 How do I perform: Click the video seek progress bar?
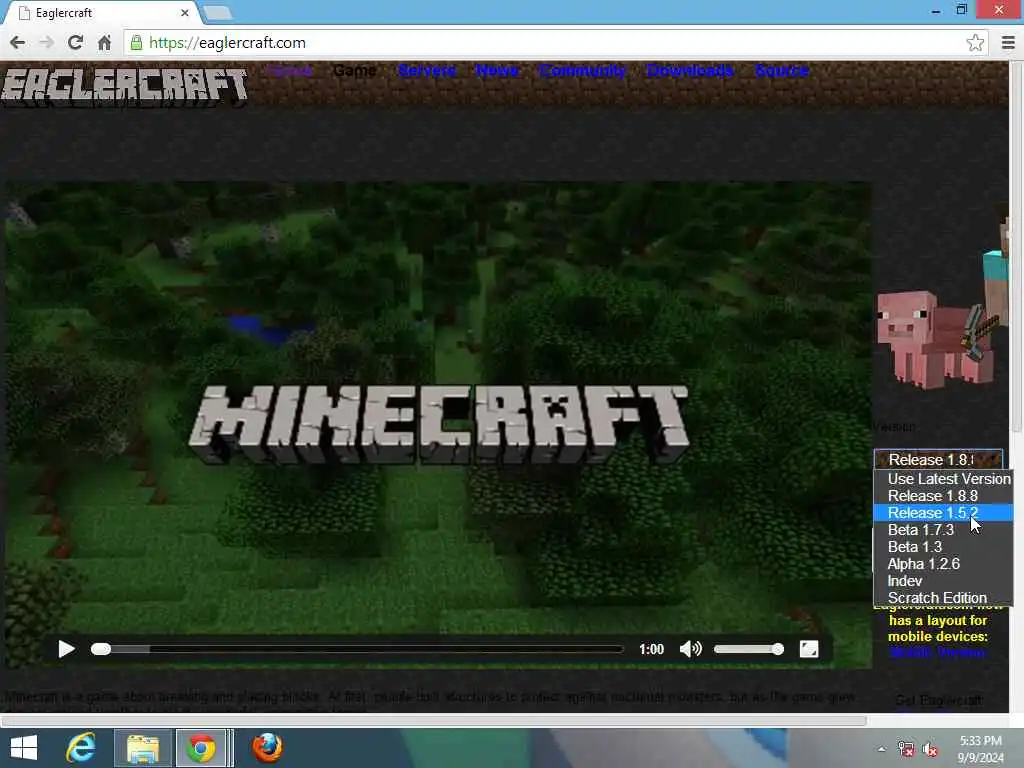357,649
